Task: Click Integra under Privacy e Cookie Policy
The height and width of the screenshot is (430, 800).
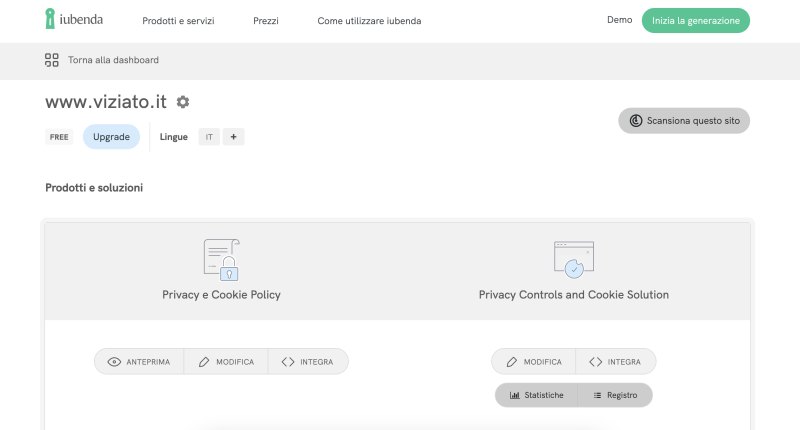Action: (x=308, y=361)
